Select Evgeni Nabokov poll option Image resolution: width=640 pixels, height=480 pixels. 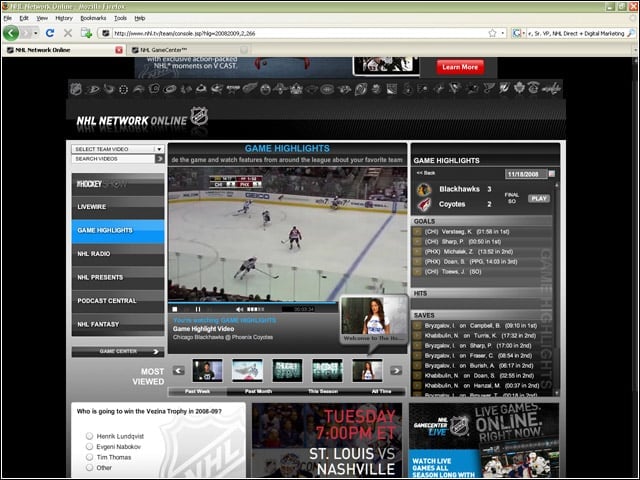tap(89, 447)
